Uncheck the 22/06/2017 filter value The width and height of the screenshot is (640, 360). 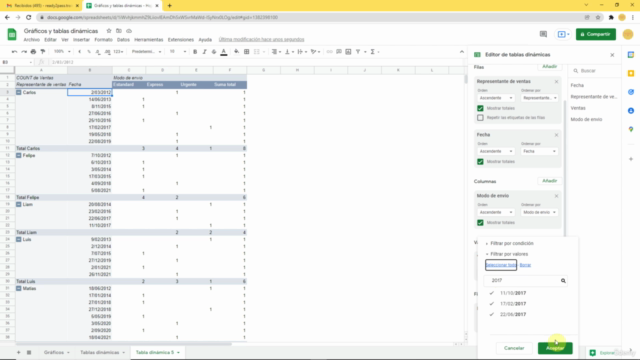click(x=492, y=314)
